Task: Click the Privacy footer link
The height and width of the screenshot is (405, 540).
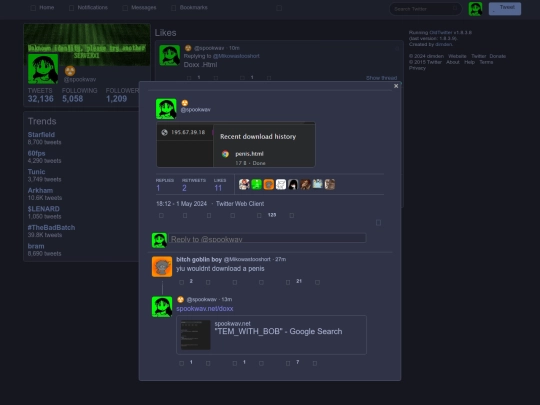Action: click(417, 68)
